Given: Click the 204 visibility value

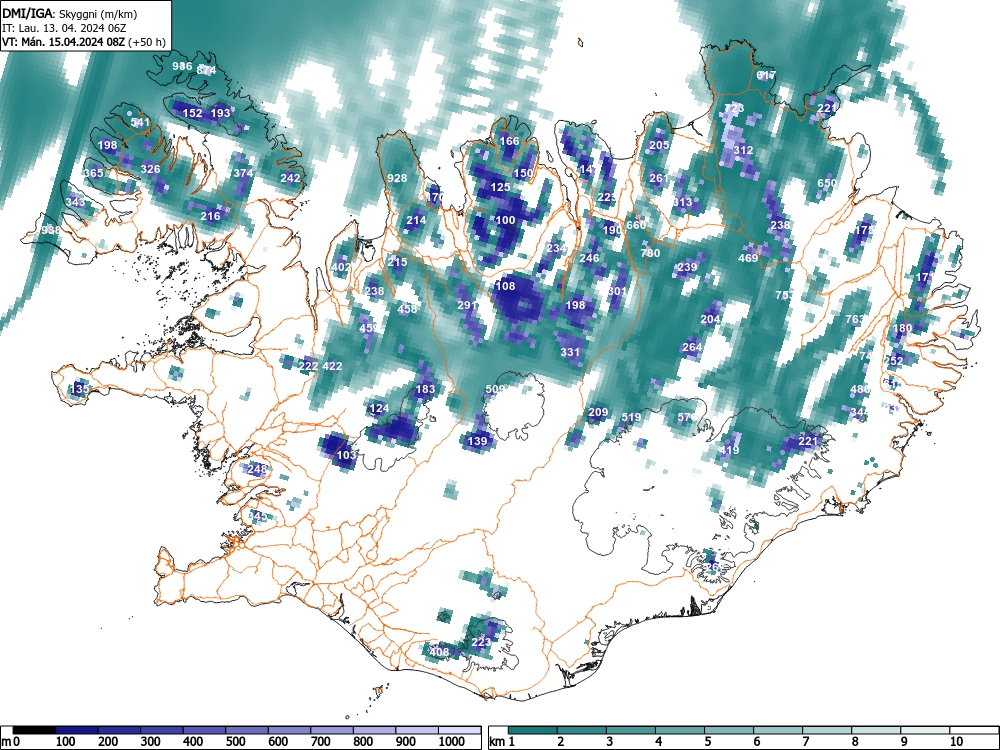Looking at the screenshot, I should pos(710,319).
